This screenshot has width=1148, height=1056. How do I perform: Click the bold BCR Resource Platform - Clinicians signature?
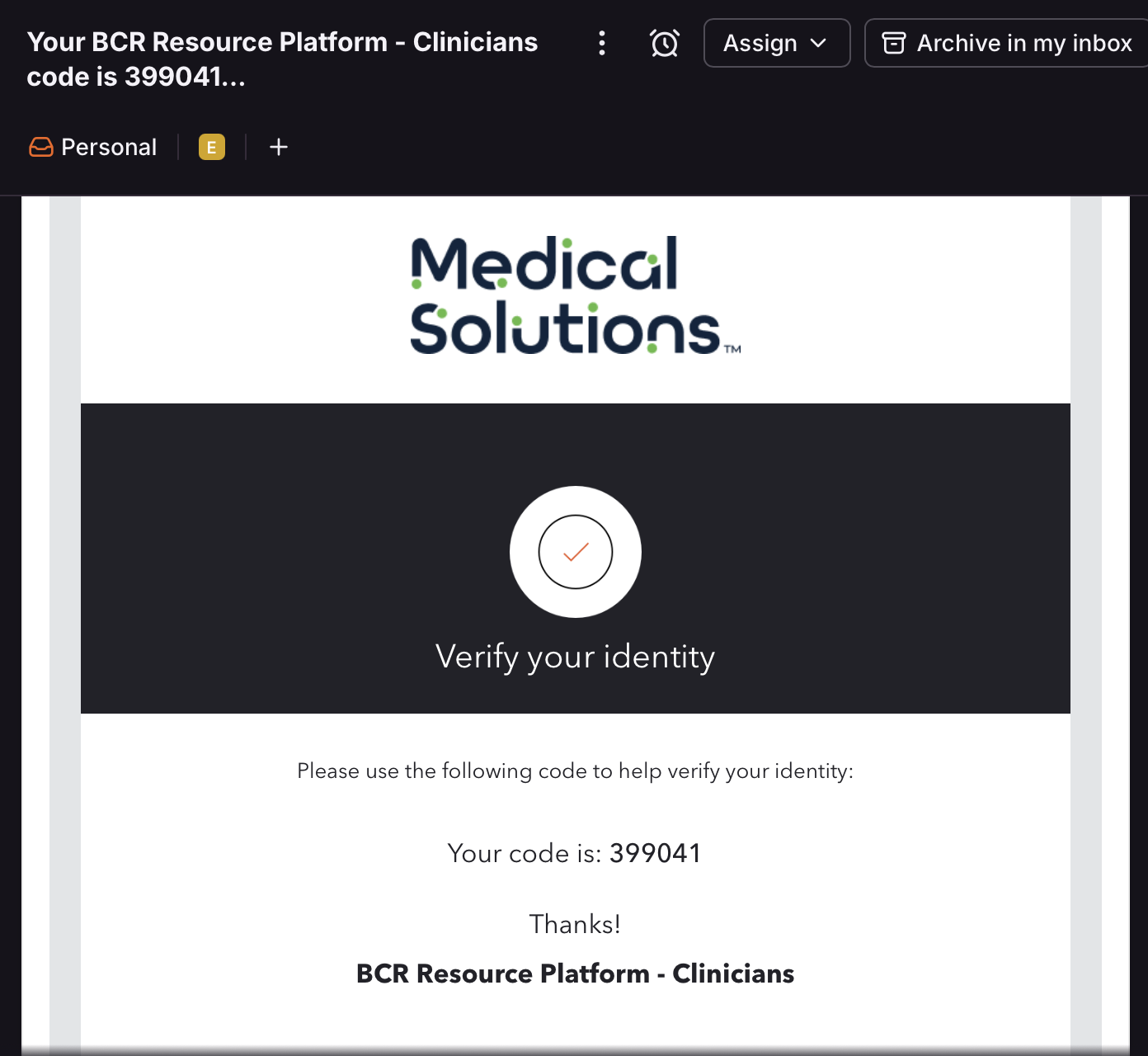click(x=575, y=973)
